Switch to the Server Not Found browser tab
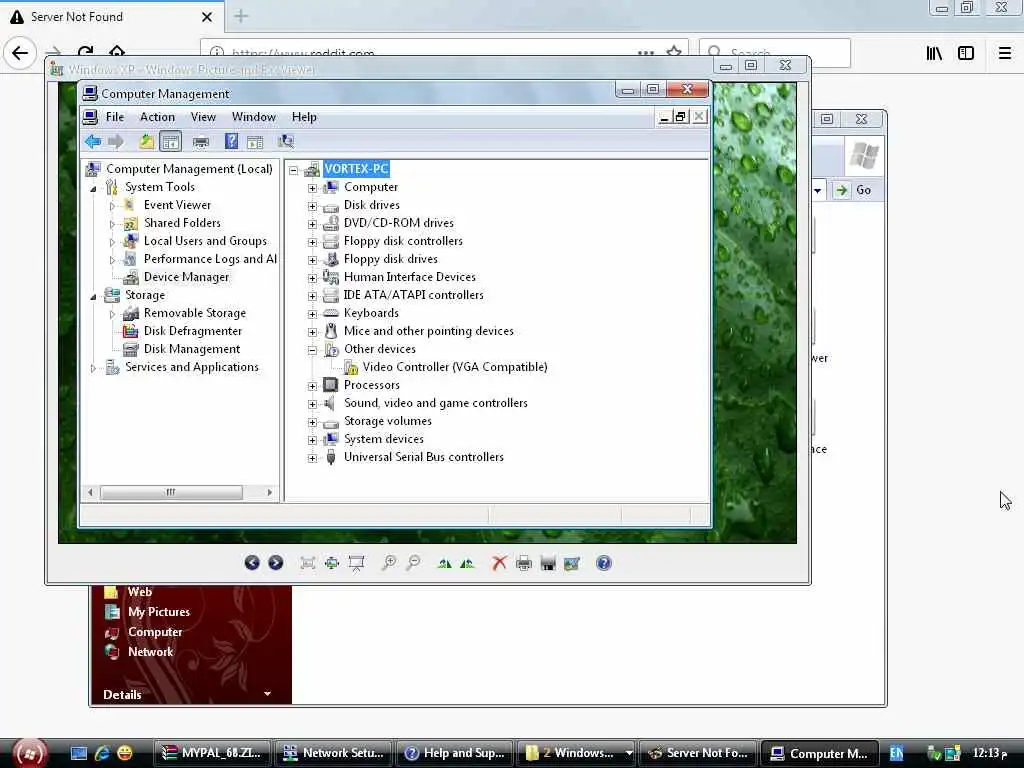Image resolution: width=1024 pixels, height=768 pixels. click(x=111, y=17)
